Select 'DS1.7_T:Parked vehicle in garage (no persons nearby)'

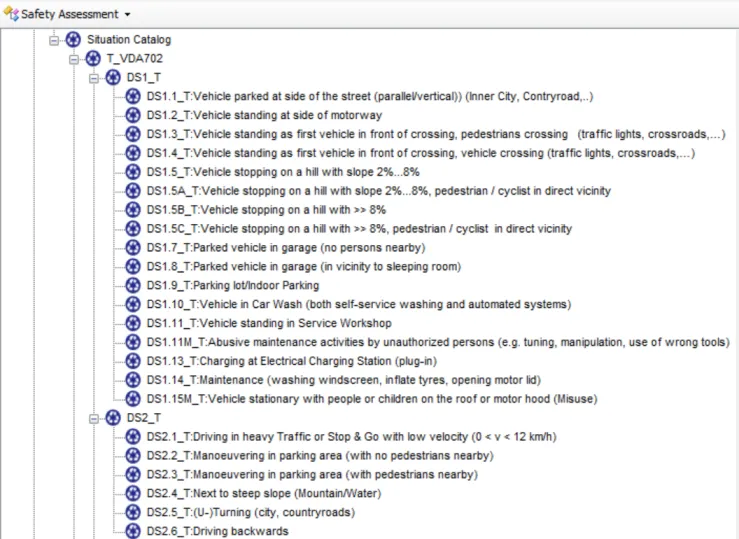pos(286,247)
